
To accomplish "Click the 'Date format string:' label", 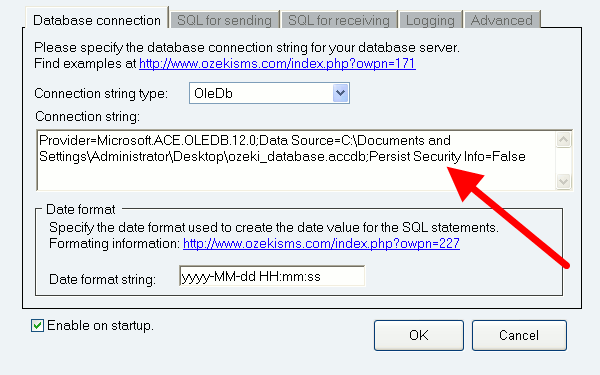I will (x=102, y=279).
